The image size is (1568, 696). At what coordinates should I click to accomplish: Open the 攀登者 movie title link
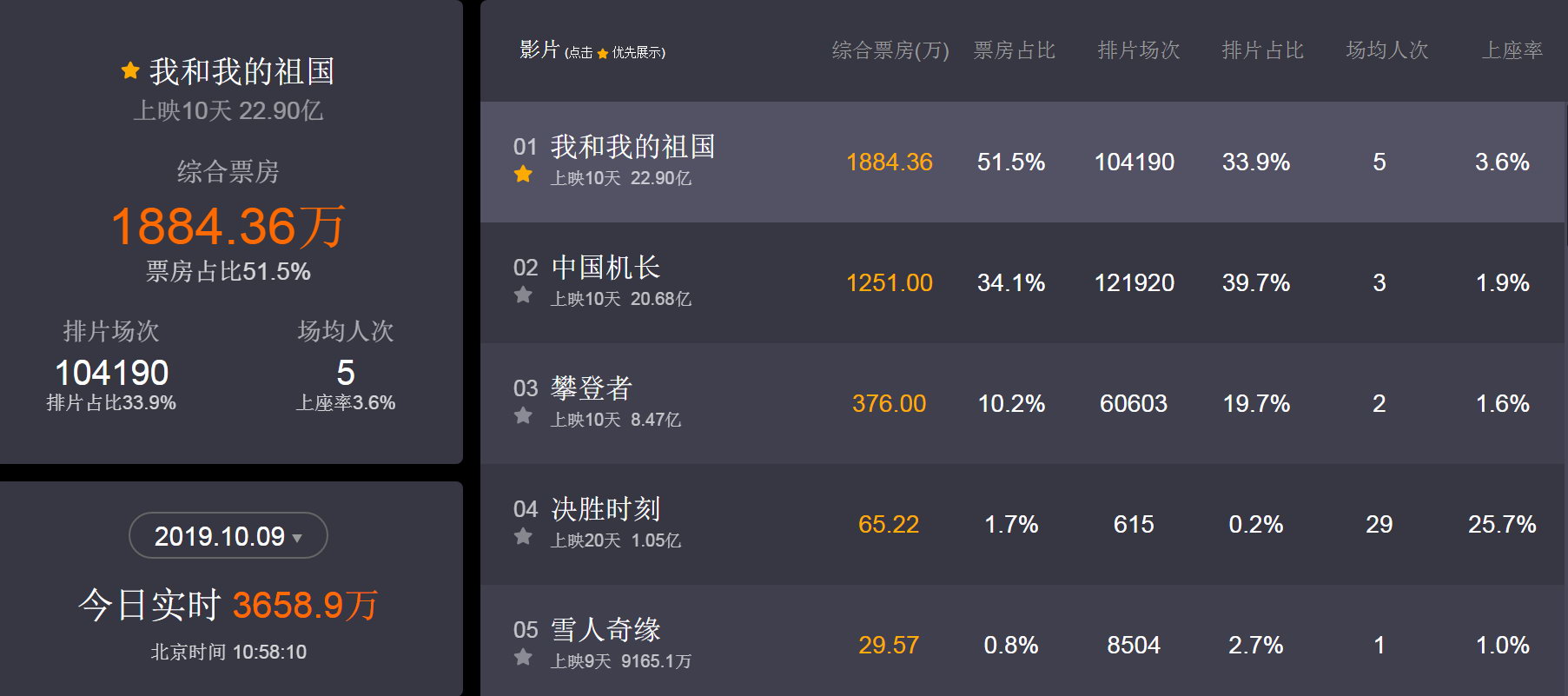(592, 388)
